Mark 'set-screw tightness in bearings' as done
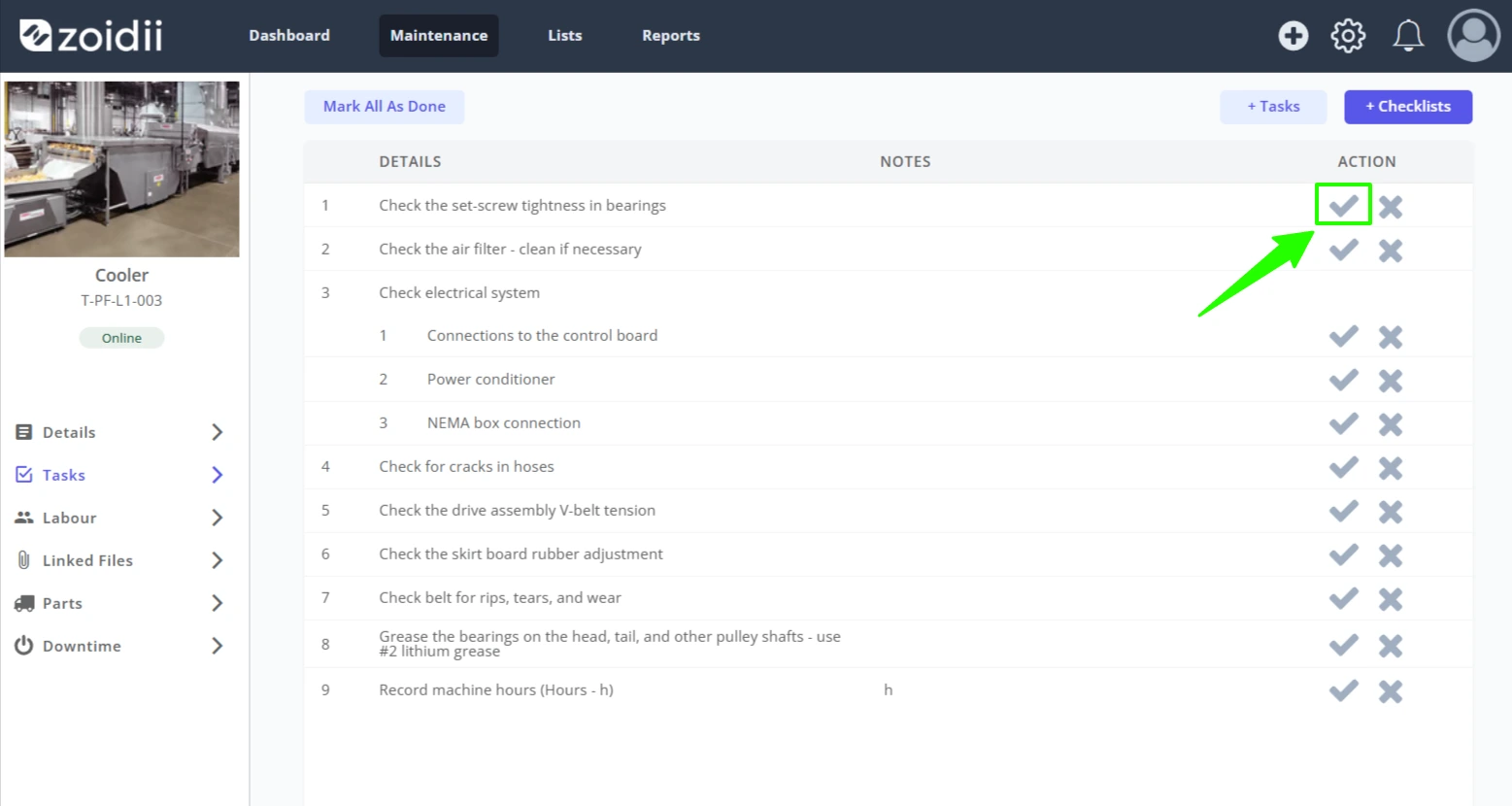The height and width of the screenshot is (806, 1512). click(x=1344, y=206)
